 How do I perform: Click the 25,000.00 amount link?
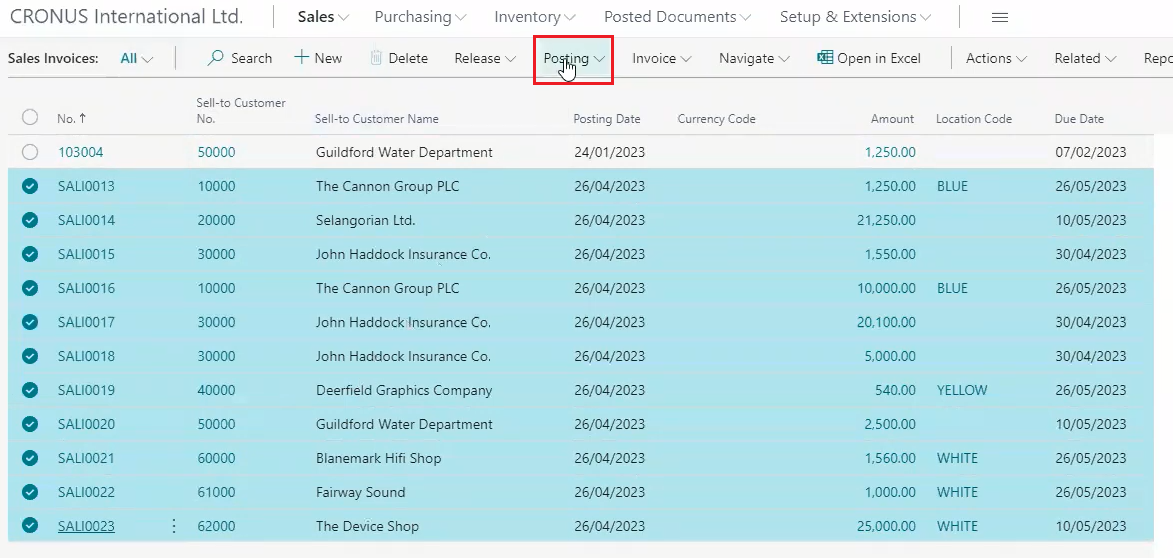[x=886, y=526]
